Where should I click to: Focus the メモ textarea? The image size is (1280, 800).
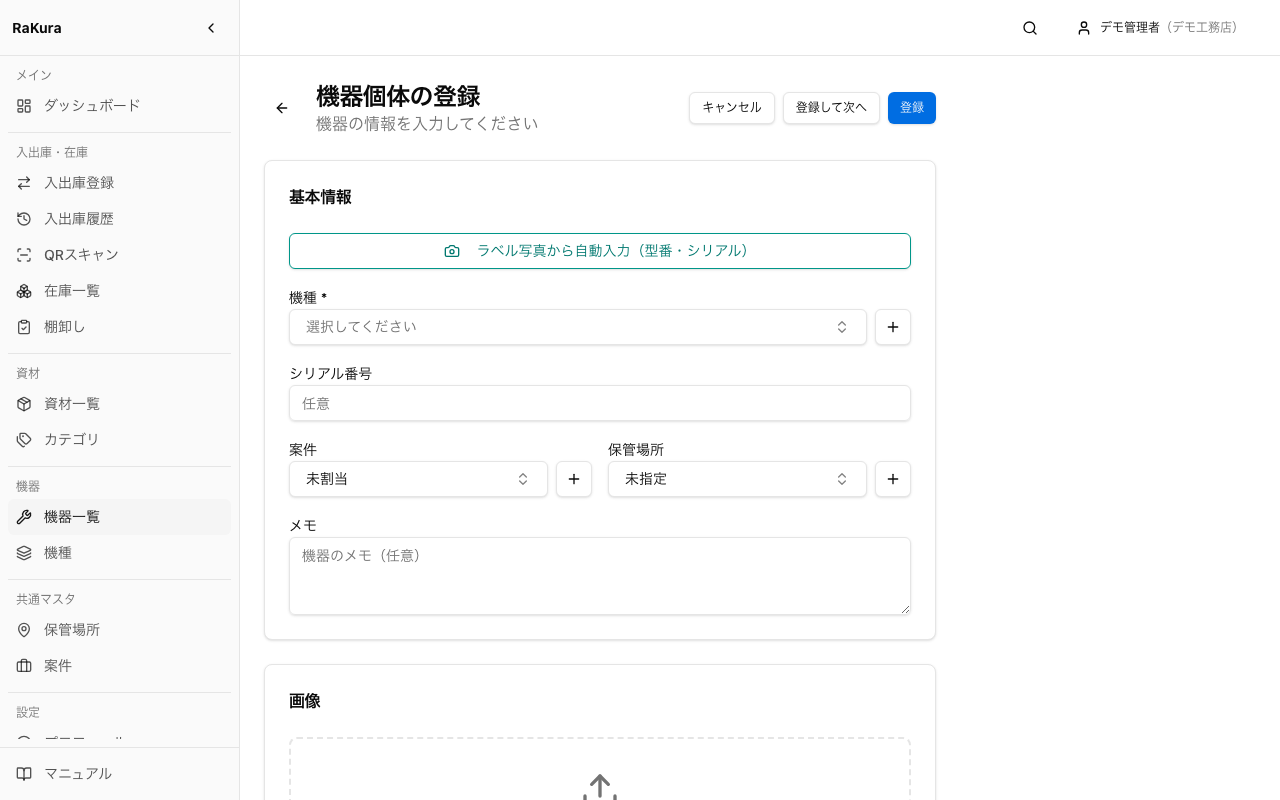tap(600, 576)
